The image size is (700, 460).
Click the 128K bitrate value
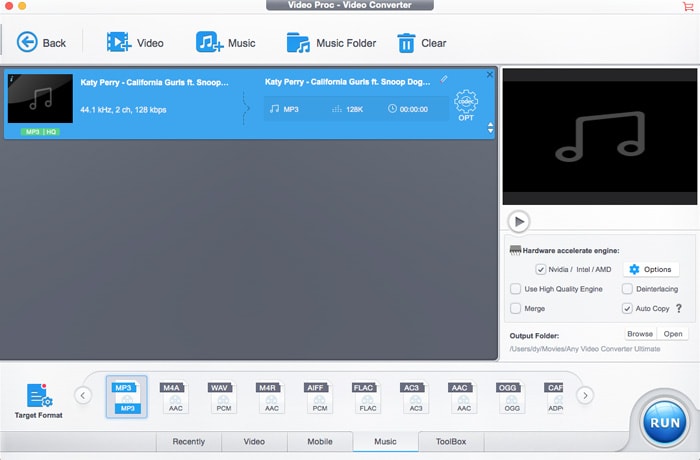point(354,109)
